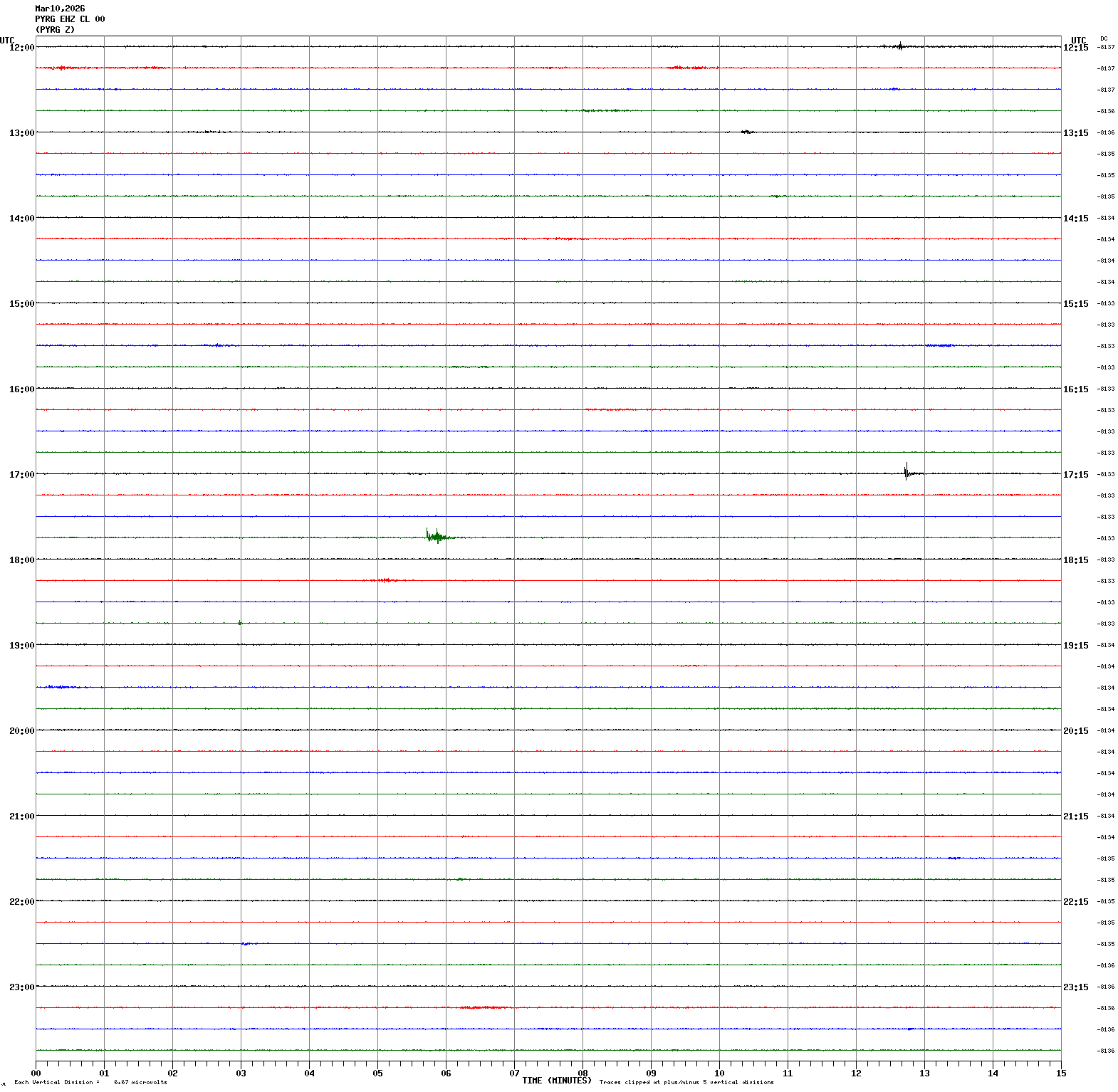Select the 17:15 time label on right

click(1075, 475)
